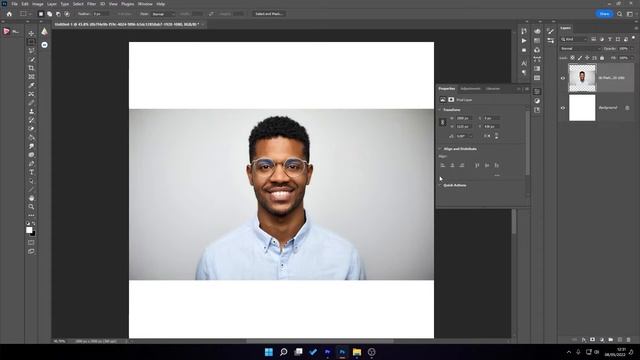Toggle link width and height proportions
This screenshot has height=360, width=640.
coord(443,122)
